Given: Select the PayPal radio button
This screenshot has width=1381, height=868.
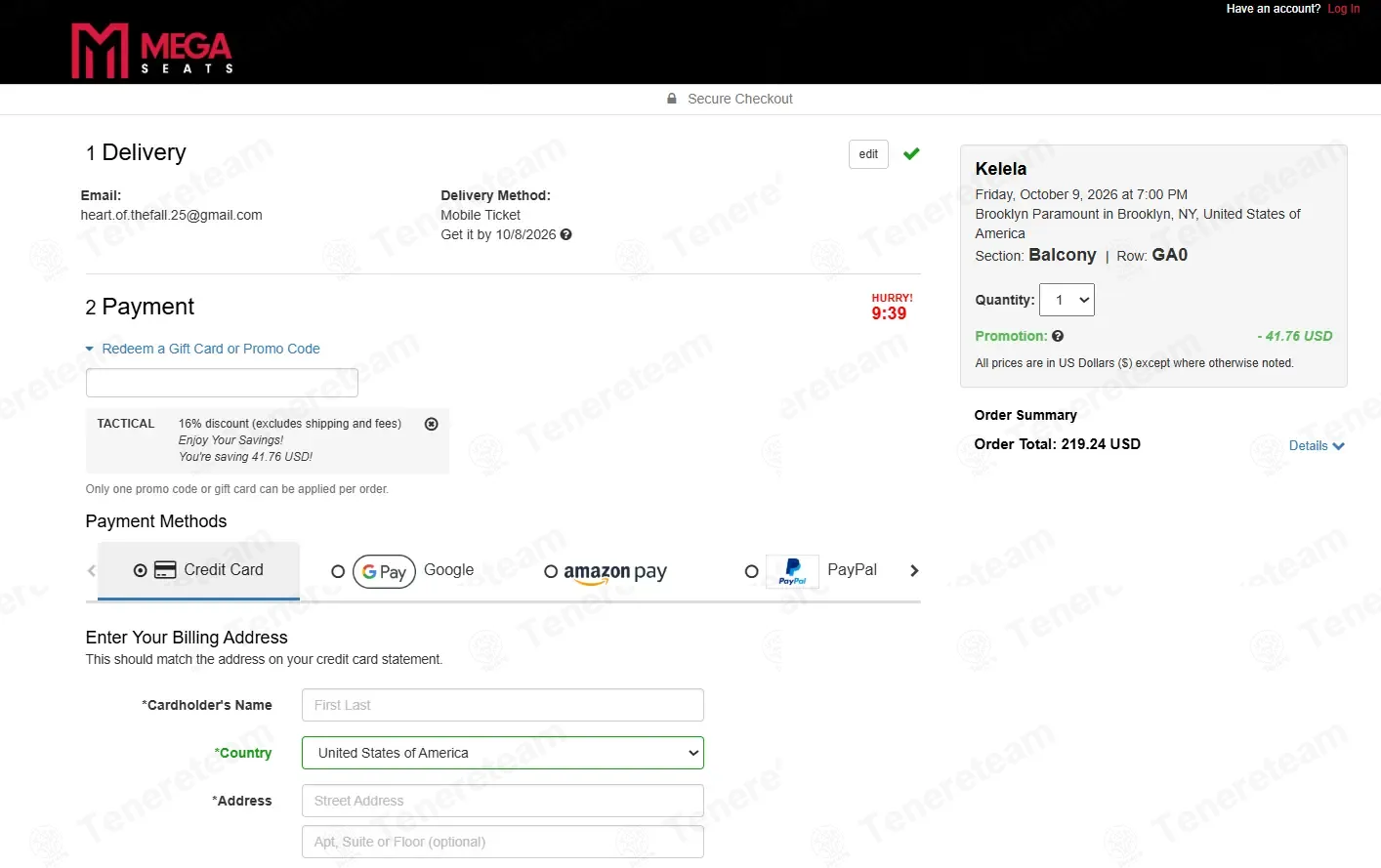Looking at the screenshot, I should (751, 571).
